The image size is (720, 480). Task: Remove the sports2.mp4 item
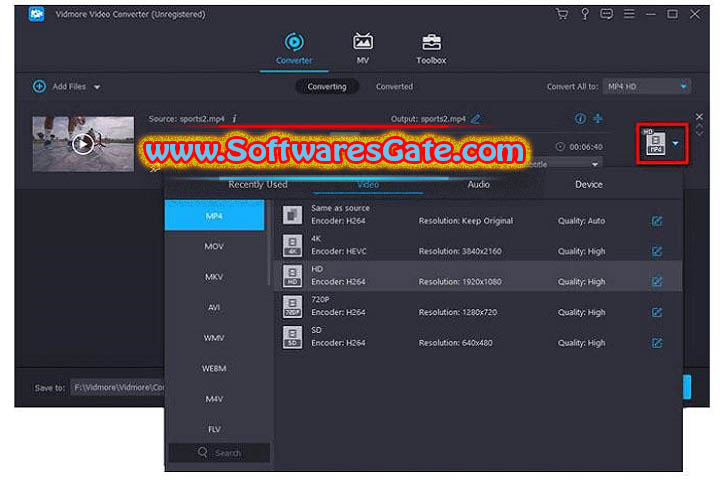(699, 117)
